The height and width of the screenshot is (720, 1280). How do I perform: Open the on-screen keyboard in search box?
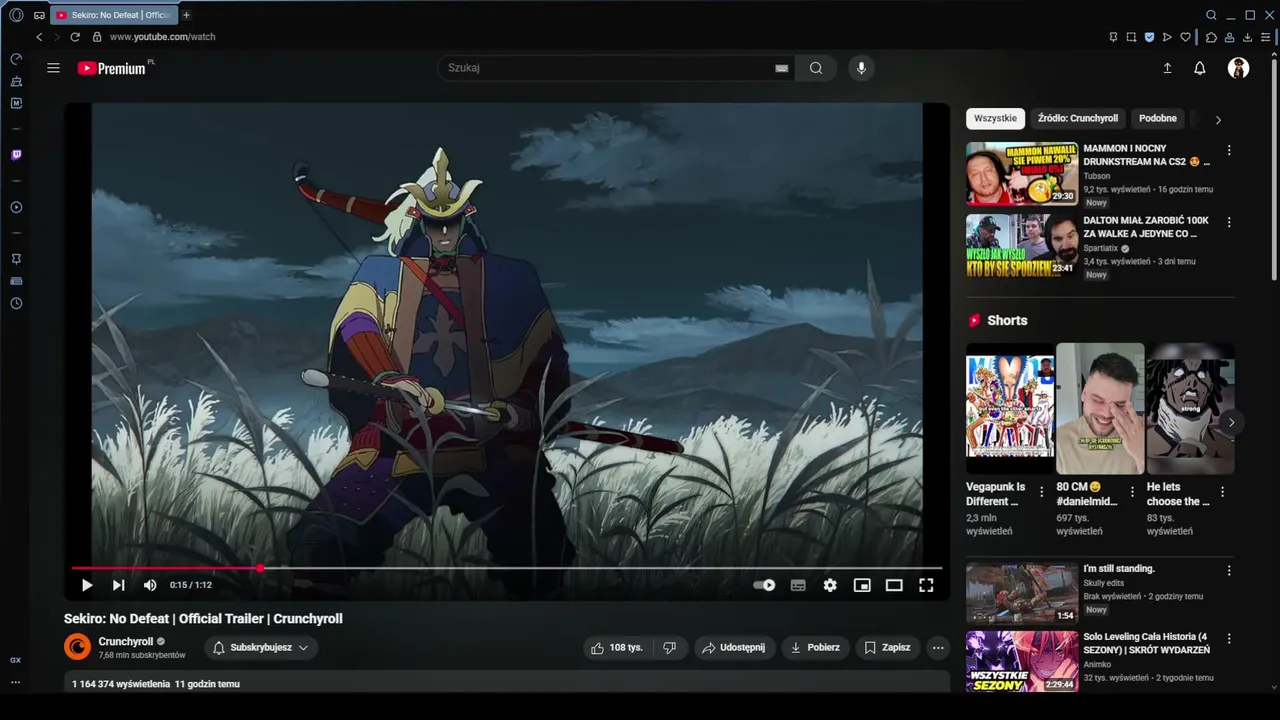pyautogui.click(x=782, y=68)
